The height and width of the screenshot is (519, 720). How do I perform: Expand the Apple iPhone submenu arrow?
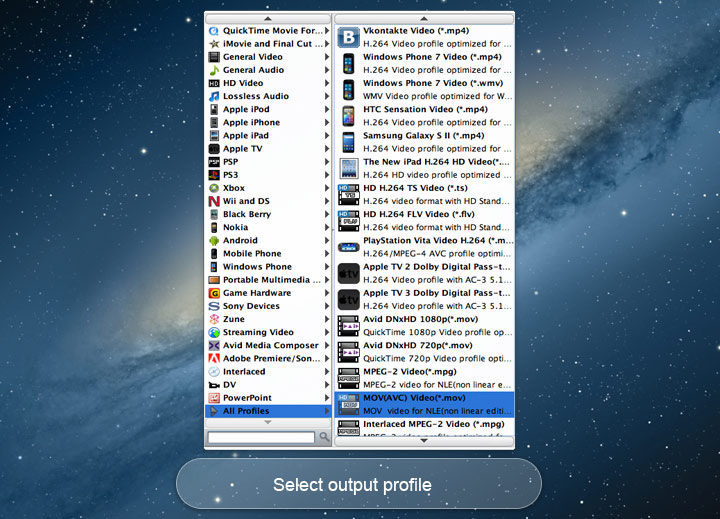tap(326, 123)
